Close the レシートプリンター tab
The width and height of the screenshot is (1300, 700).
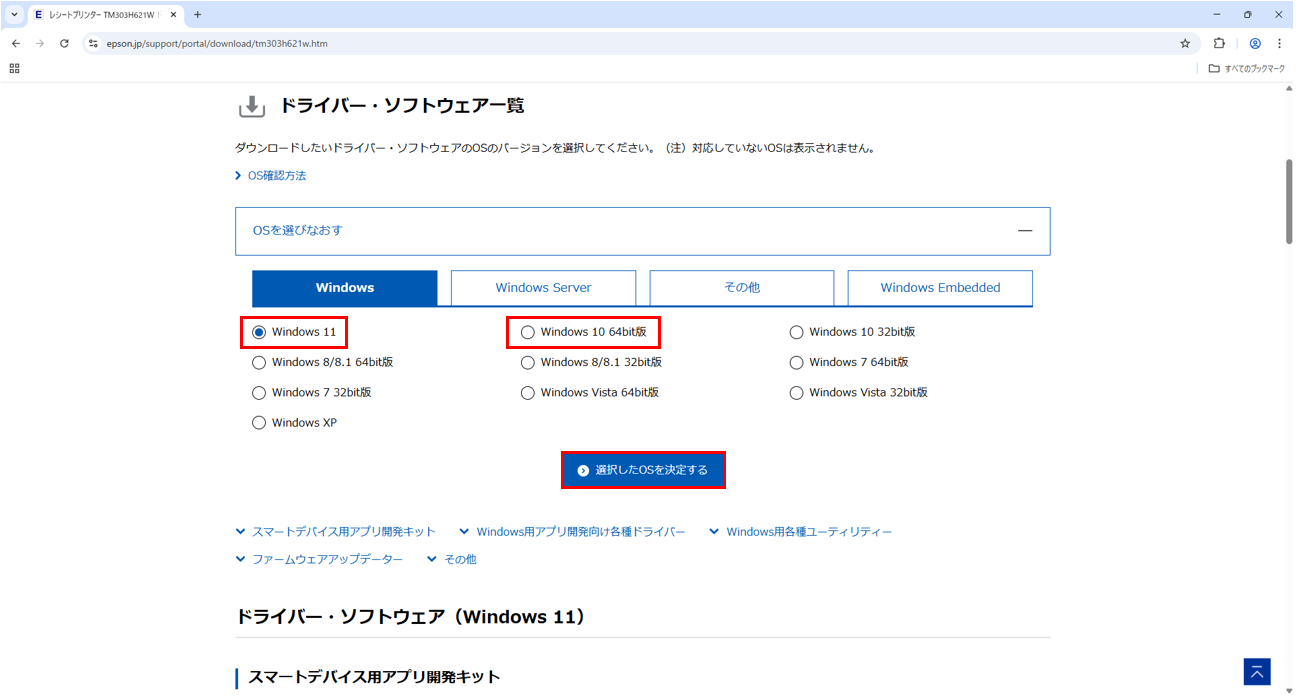click(173, 15)
